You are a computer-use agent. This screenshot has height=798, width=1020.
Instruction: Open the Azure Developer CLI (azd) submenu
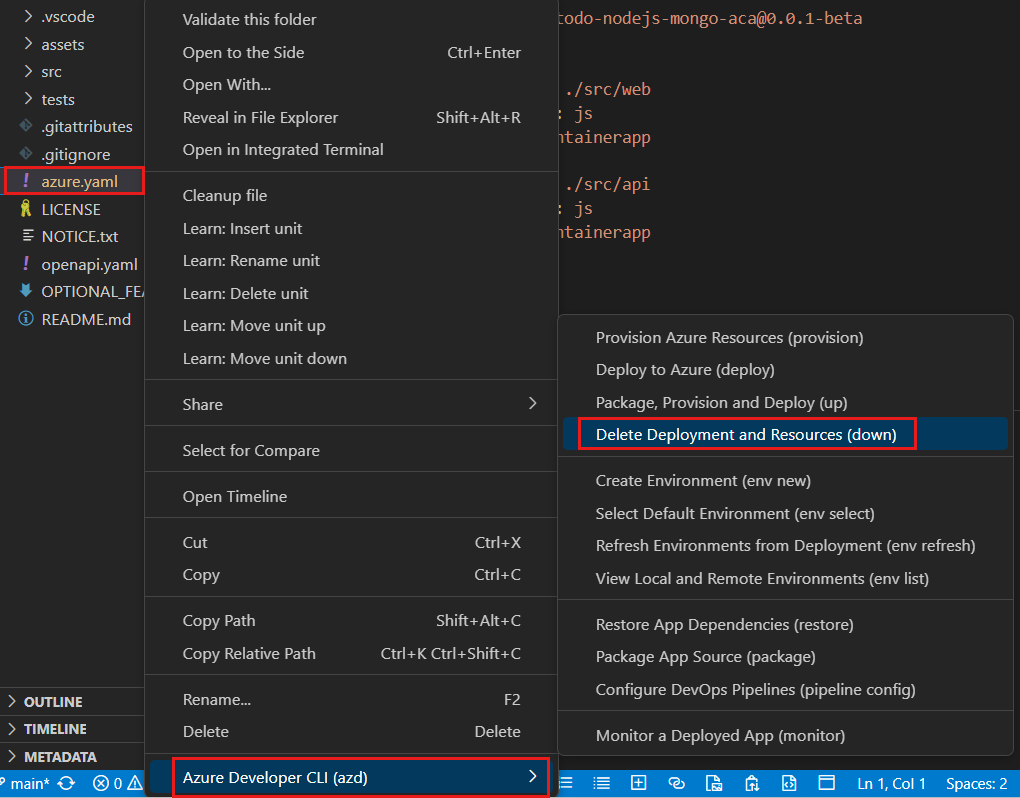[351, 777]
